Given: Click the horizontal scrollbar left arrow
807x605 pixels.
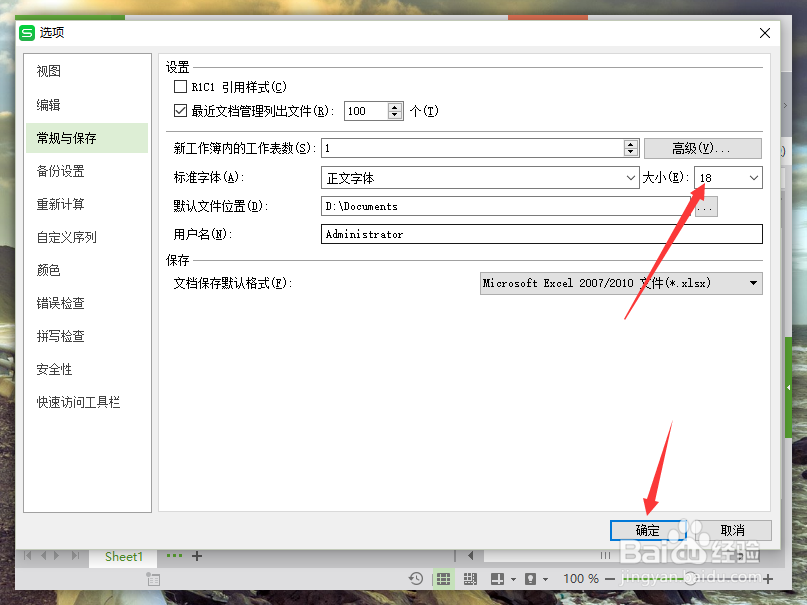Looking at the screenshot, I should 470,556.
